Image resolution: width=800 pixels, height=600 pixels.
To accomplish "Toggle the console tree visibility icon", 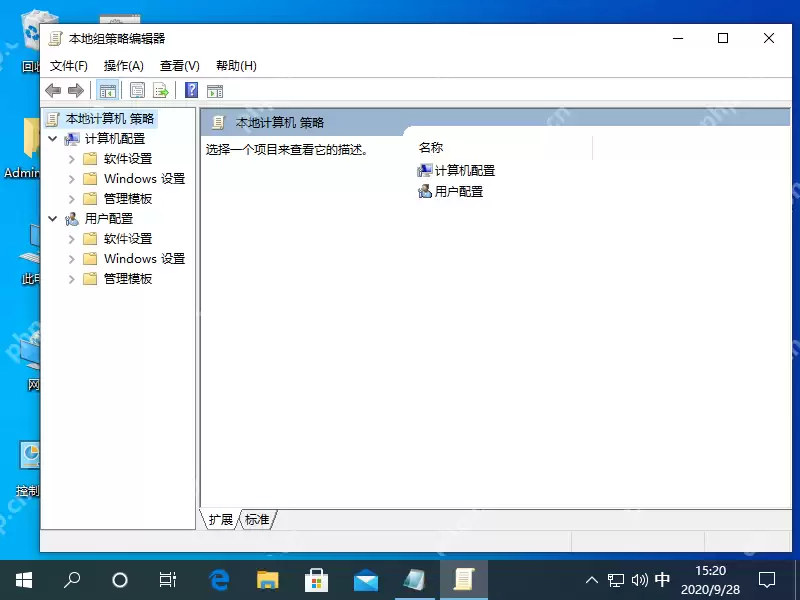I will 110,90.
